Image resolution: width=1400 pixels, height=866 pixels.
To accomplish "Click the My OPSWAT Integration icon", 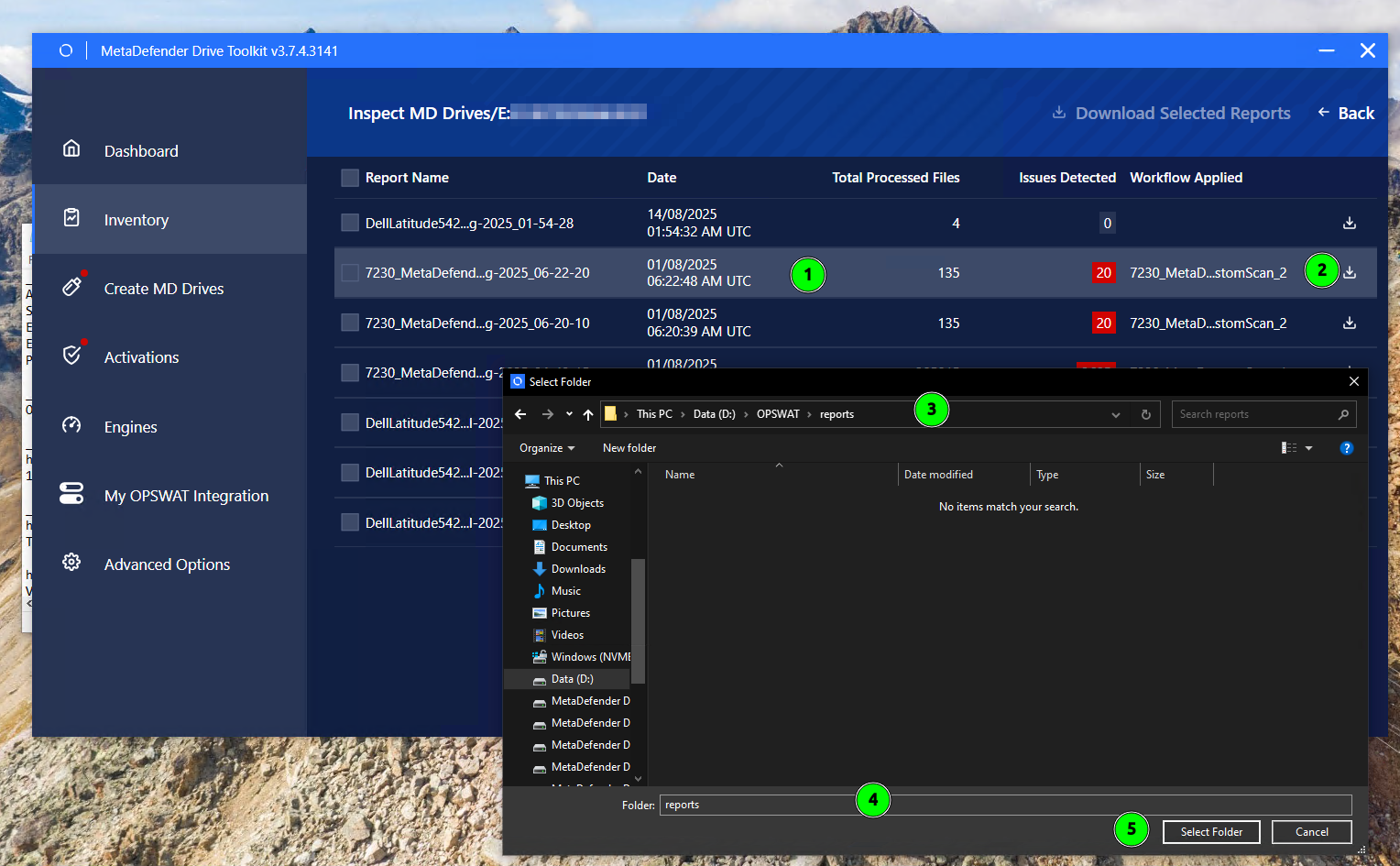I will click(71, 493).
